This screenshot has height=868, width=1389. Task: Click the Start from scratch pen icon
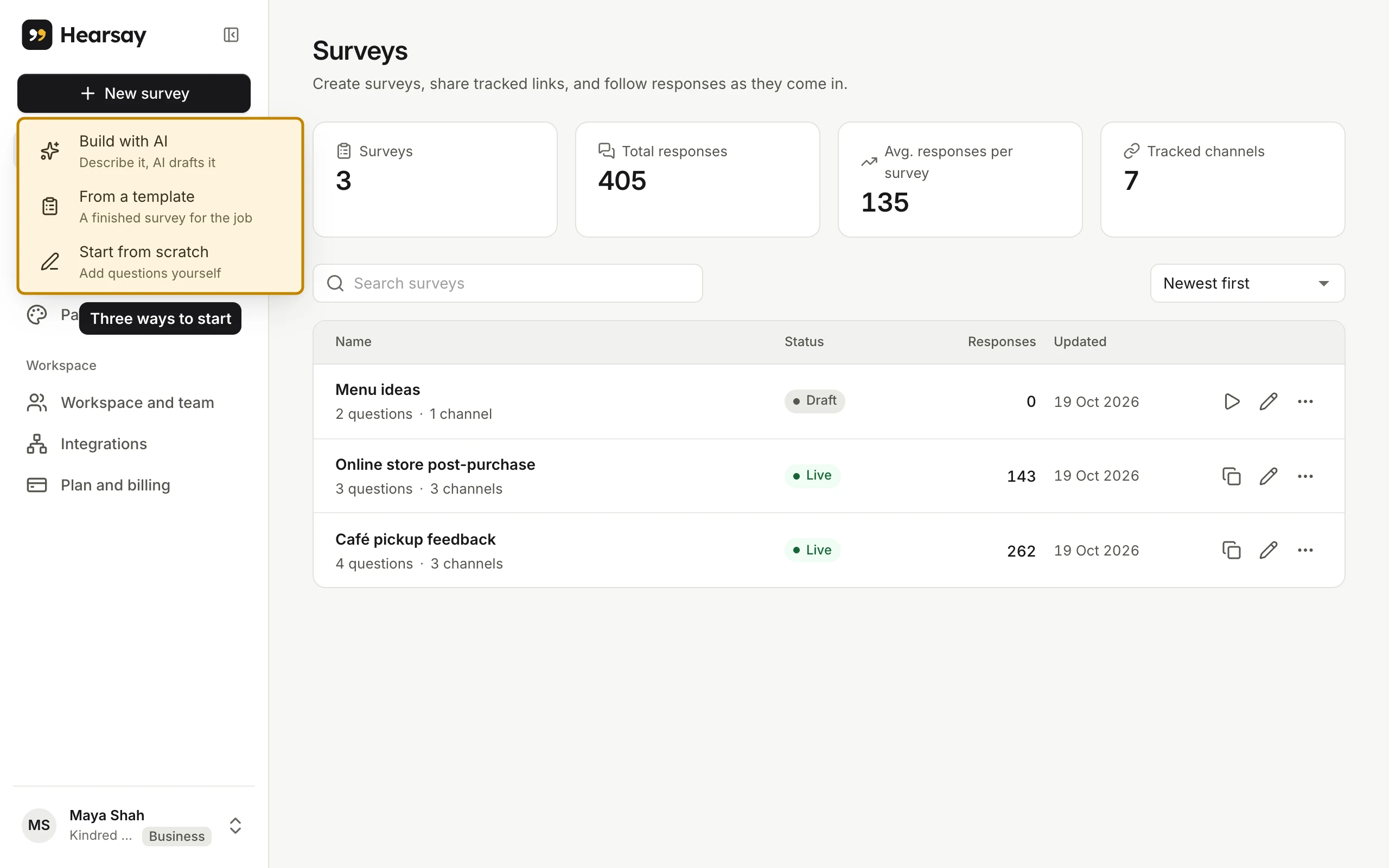coord(50,262)
